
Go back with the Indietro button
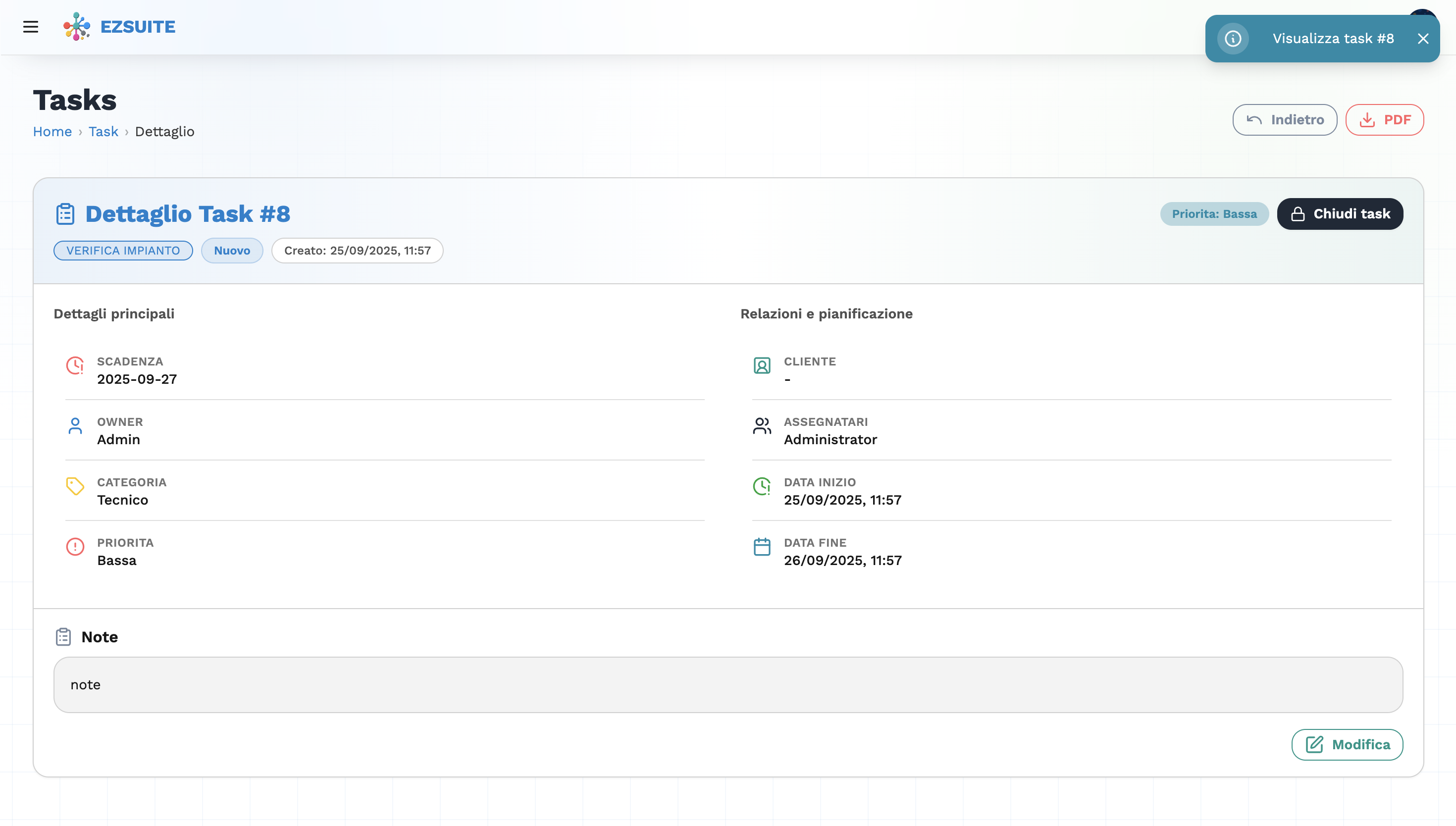pos(1285,120)
